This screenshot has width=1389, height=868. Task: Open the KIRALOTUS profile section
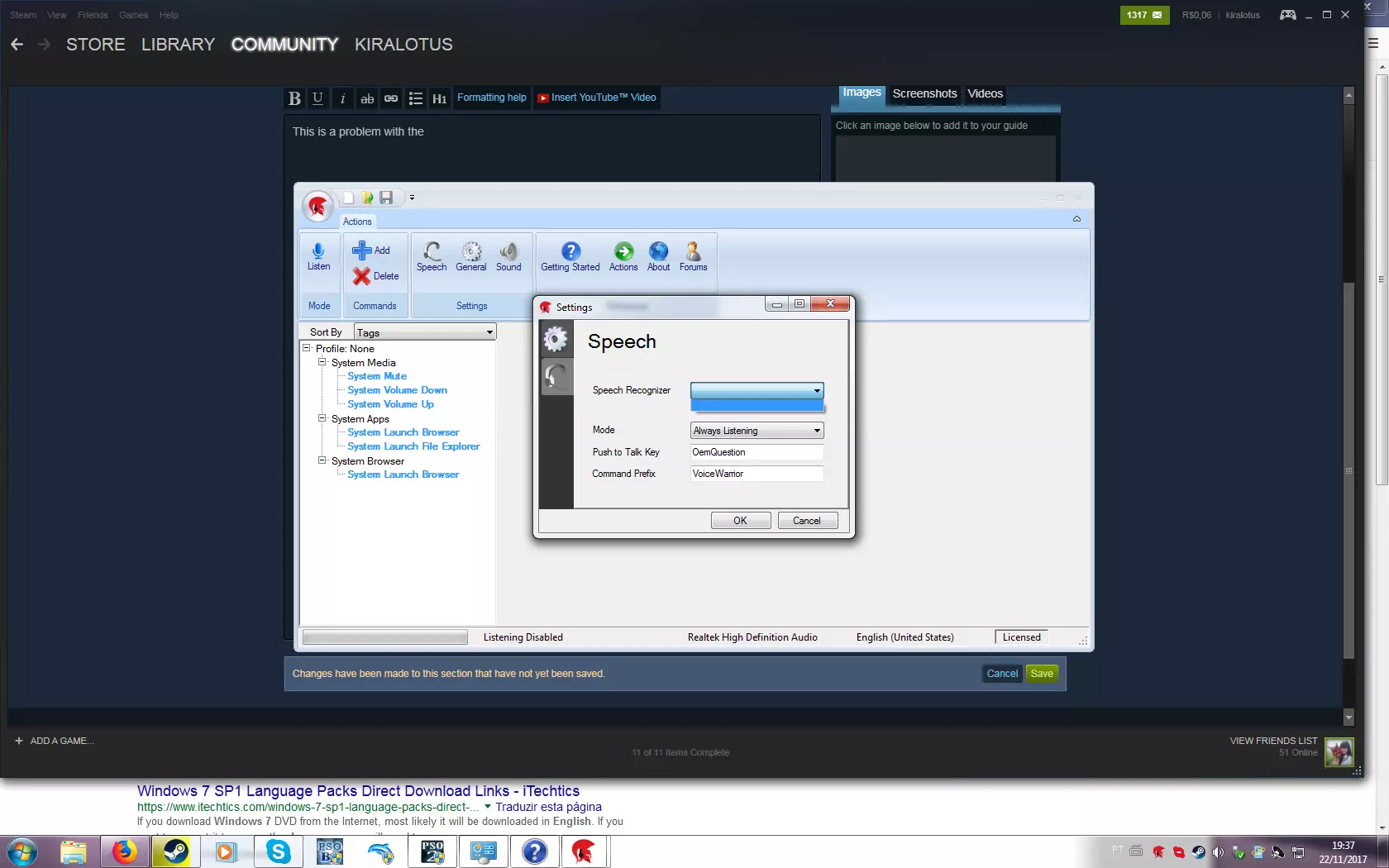point(403,45)
